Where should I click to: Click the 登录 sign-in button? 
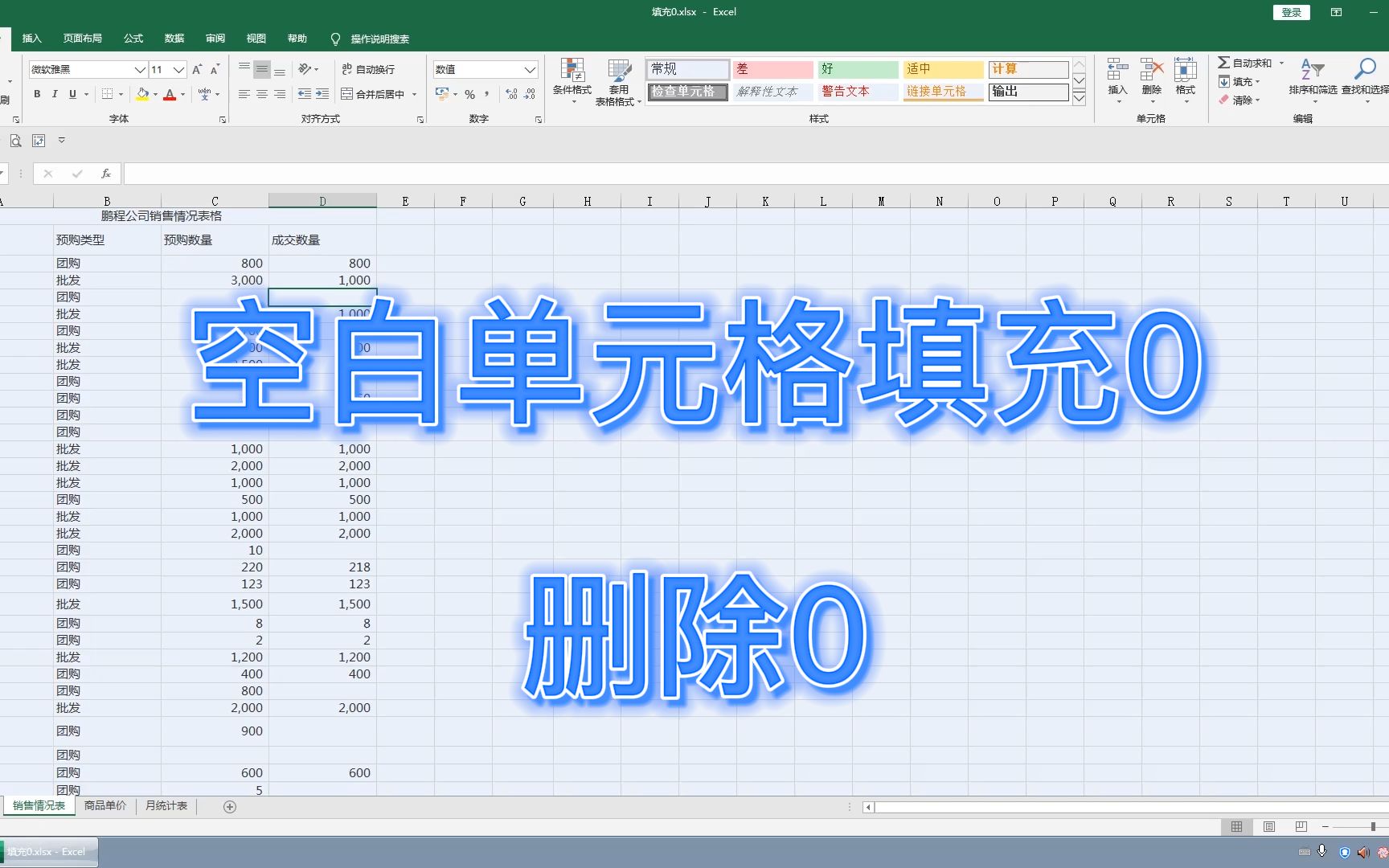pyautogui.click(x=1290, y=12)
